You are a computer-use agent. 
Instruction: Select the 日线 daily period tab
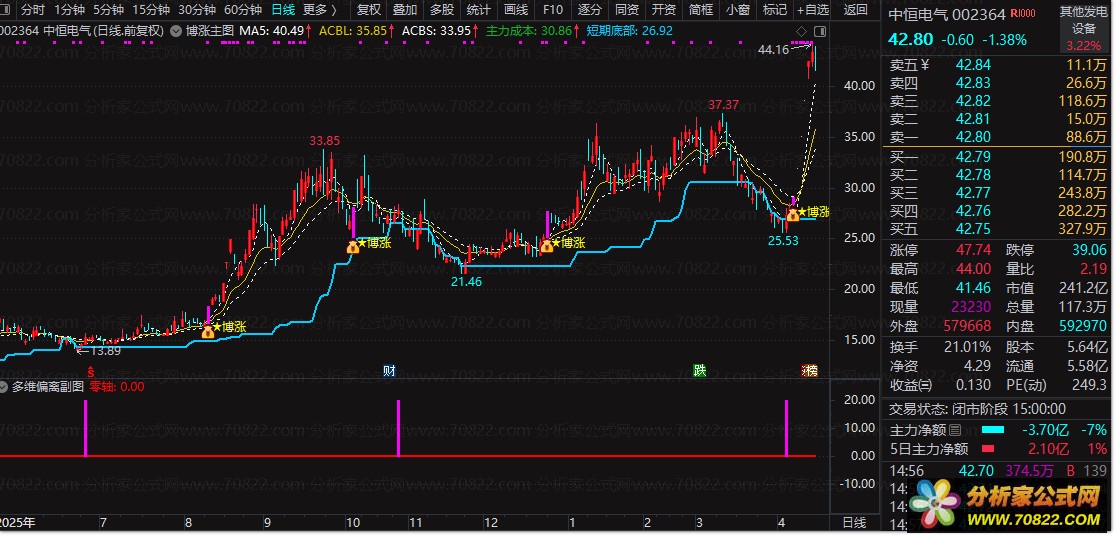[x=283, y=10]
